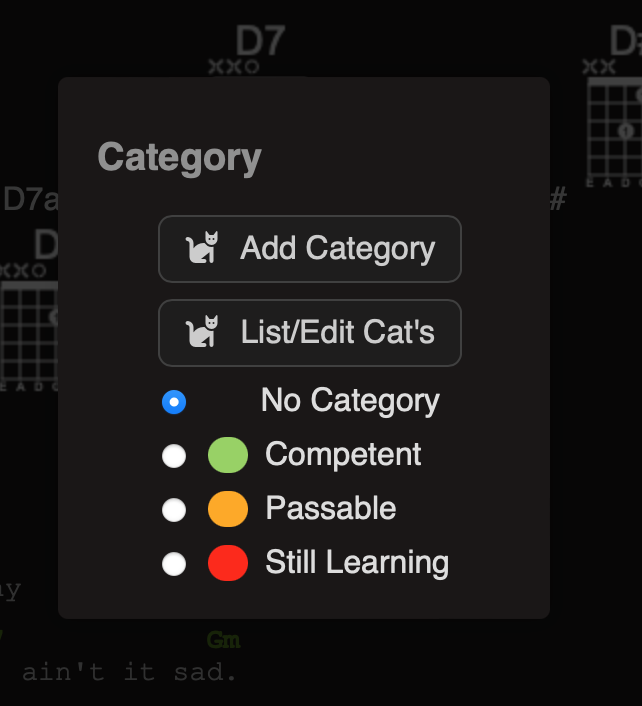Click the green Competent color swatch

(228, 456)
